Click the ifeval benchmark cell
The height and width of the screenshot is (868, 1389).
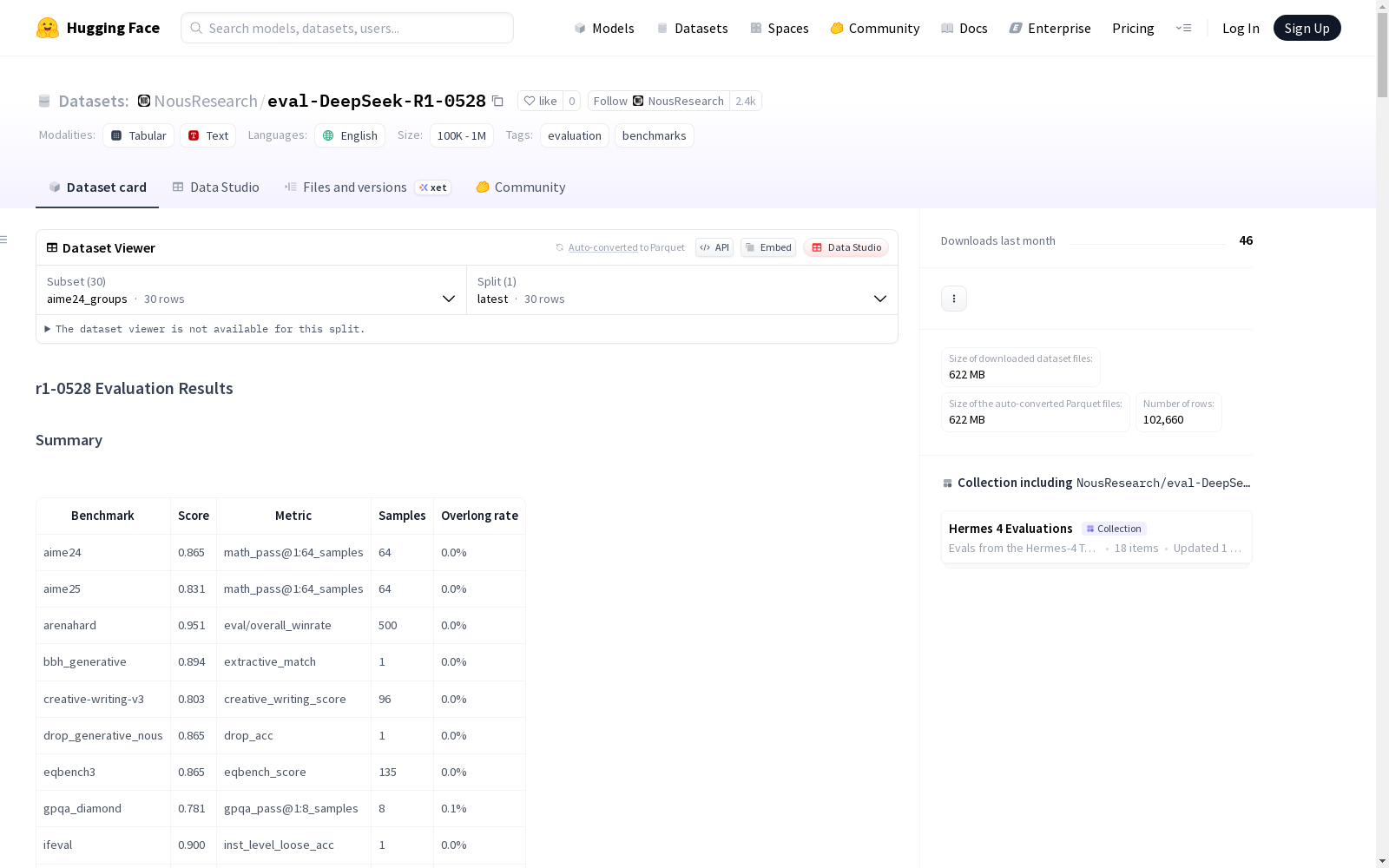[x=103, y=845]
